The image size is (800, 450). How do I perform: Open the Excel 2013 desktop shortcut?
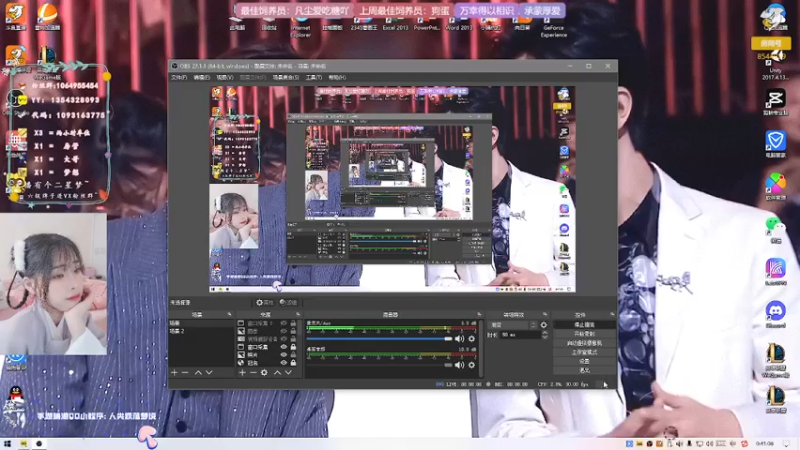395,24
